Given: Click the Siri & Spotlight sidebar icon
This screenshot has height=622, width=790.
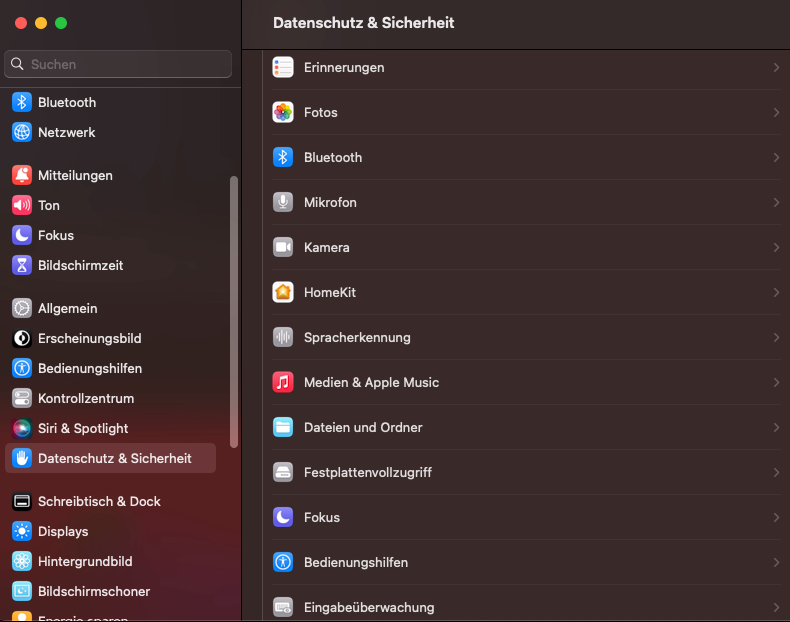Looking at the screenshot, I should (22, 428).
